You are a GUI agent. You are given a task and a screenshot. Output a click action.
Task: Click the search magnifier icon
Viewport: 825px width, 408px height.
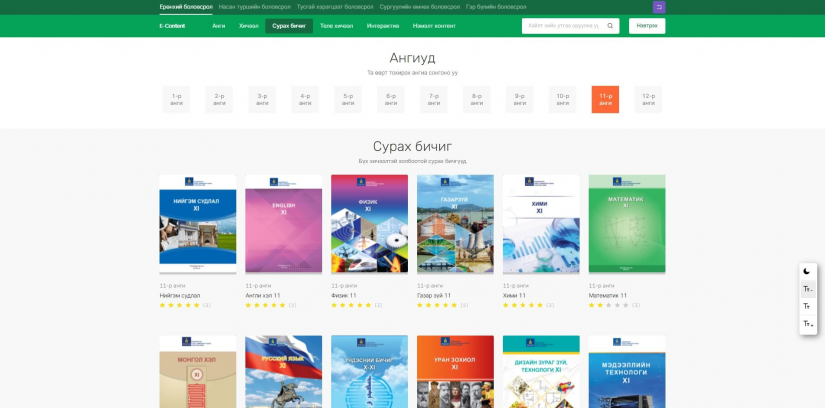[x=610, y=26]
